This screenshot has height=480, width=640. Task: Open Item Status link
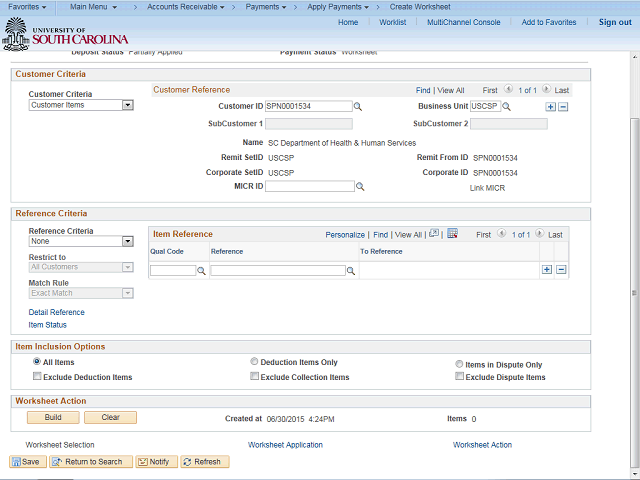click(x=47, y=325)
